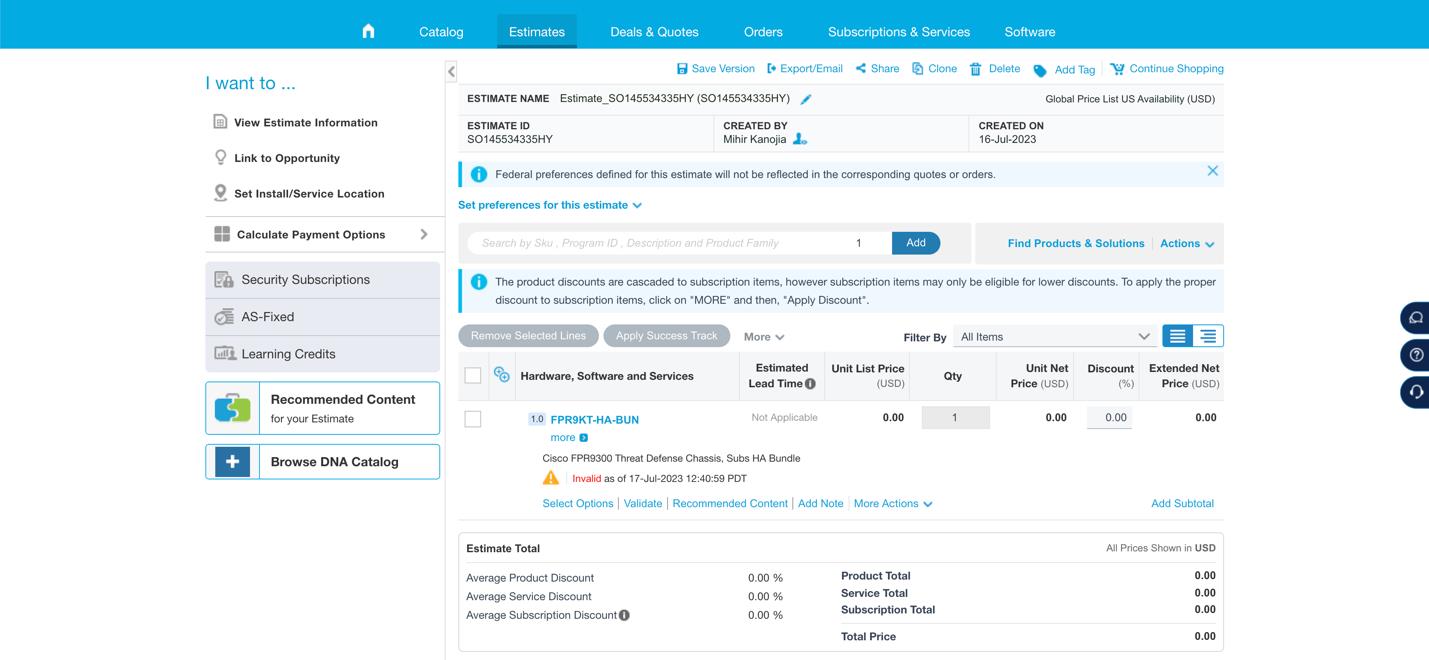The width and height of the screenshot is (1429, 660).
Task: Open AS-Fixed option
Action: click(322, 317)
